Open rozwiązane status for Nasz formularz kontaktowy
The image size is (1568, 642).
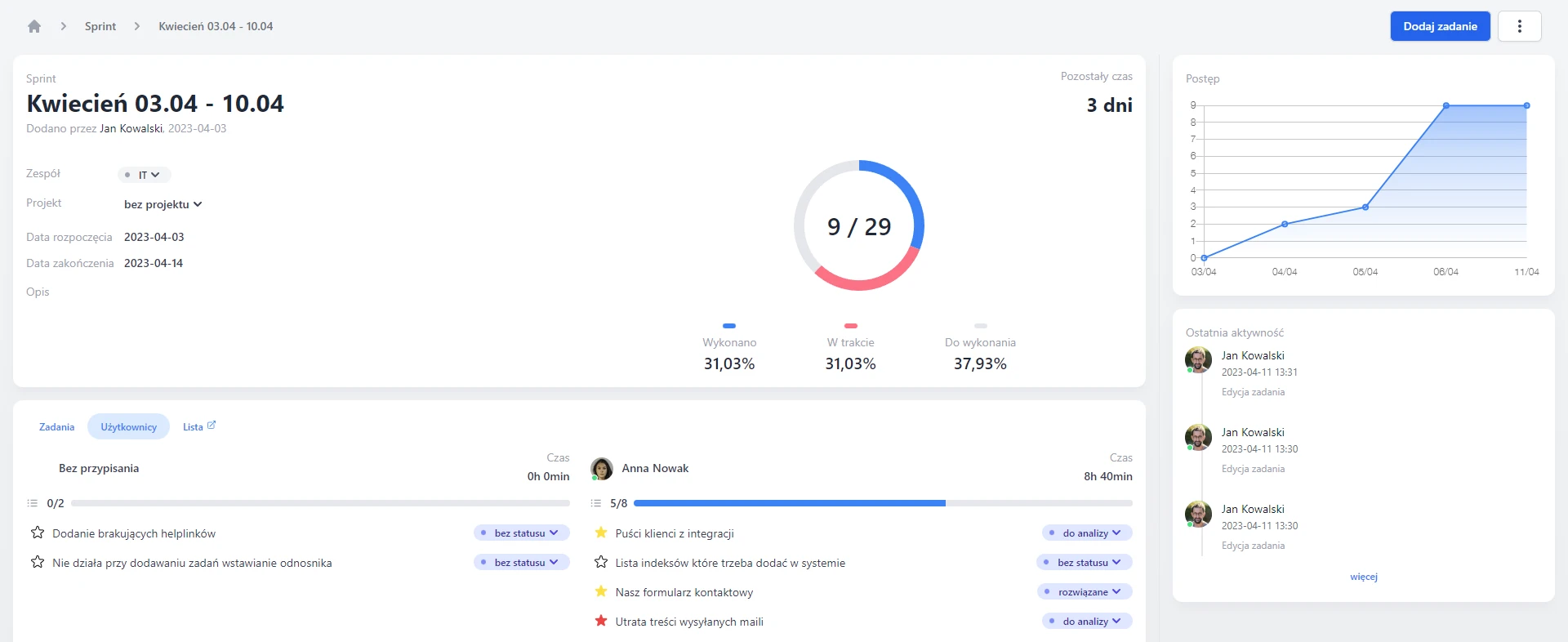tap(1085, 591)
